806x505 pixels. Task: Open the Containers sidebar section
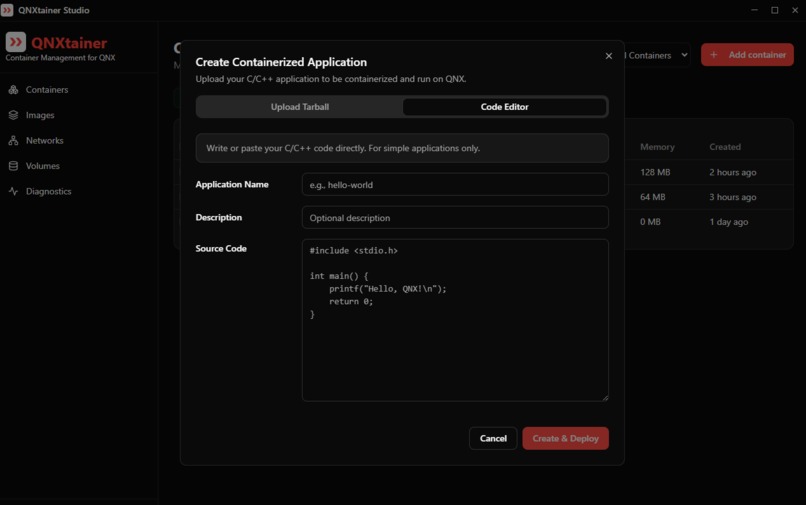[x=39, y=89]
